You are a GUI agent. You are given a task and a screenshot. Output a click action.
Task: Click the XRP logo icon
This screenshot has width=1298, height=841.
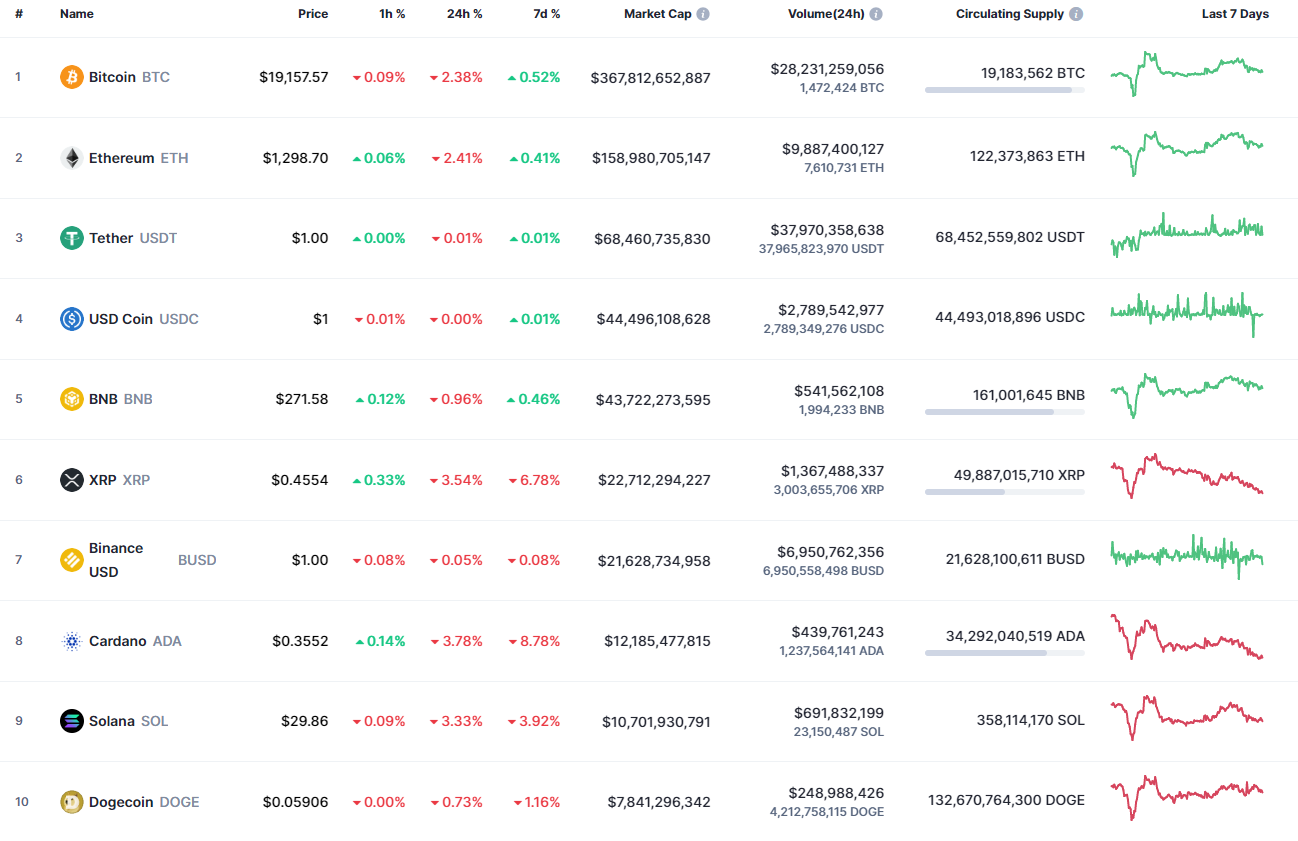[70, 479]
